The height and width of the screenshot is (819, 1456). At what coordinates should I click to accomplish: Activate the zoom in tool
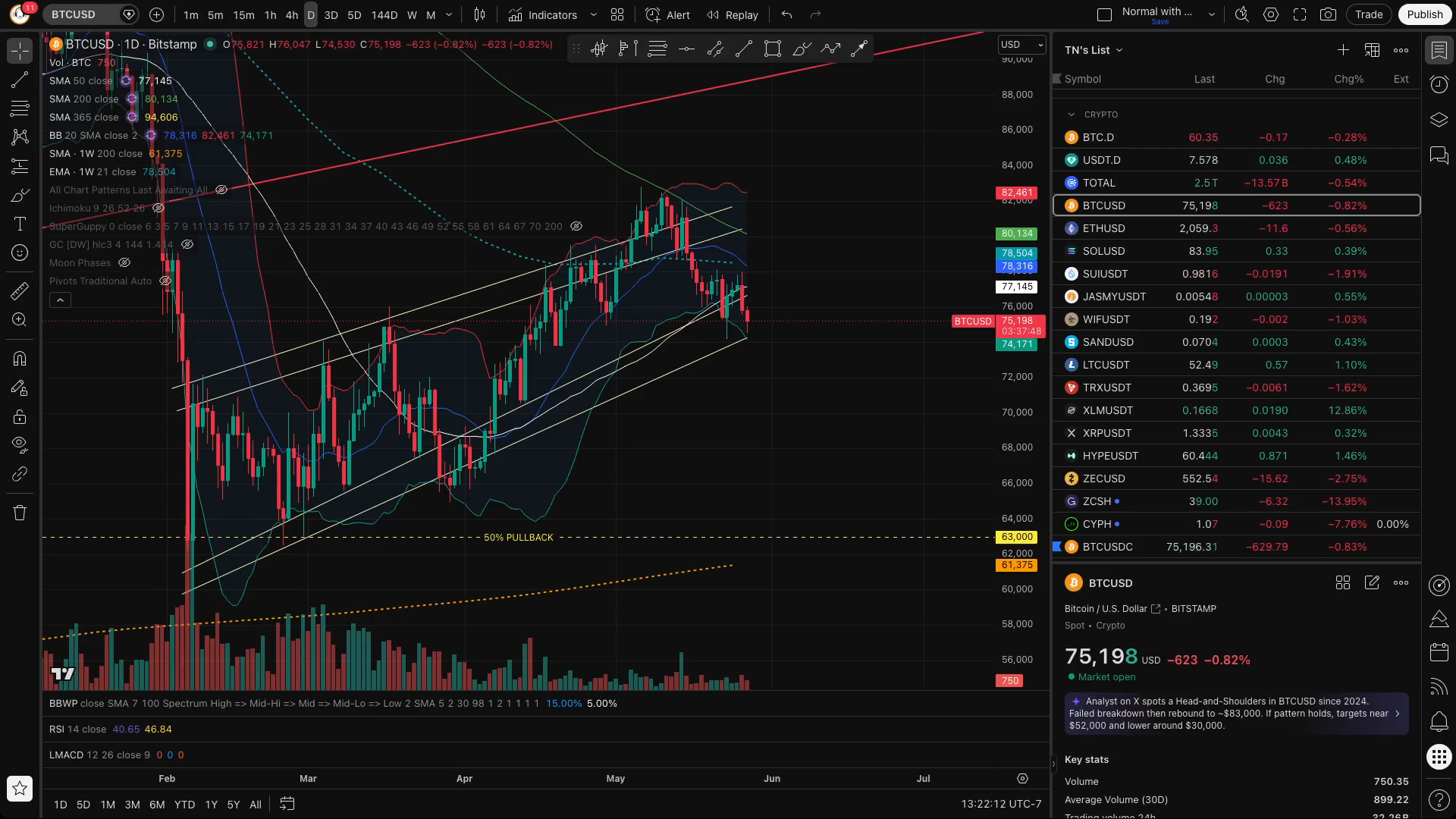(x=20, y=319)
